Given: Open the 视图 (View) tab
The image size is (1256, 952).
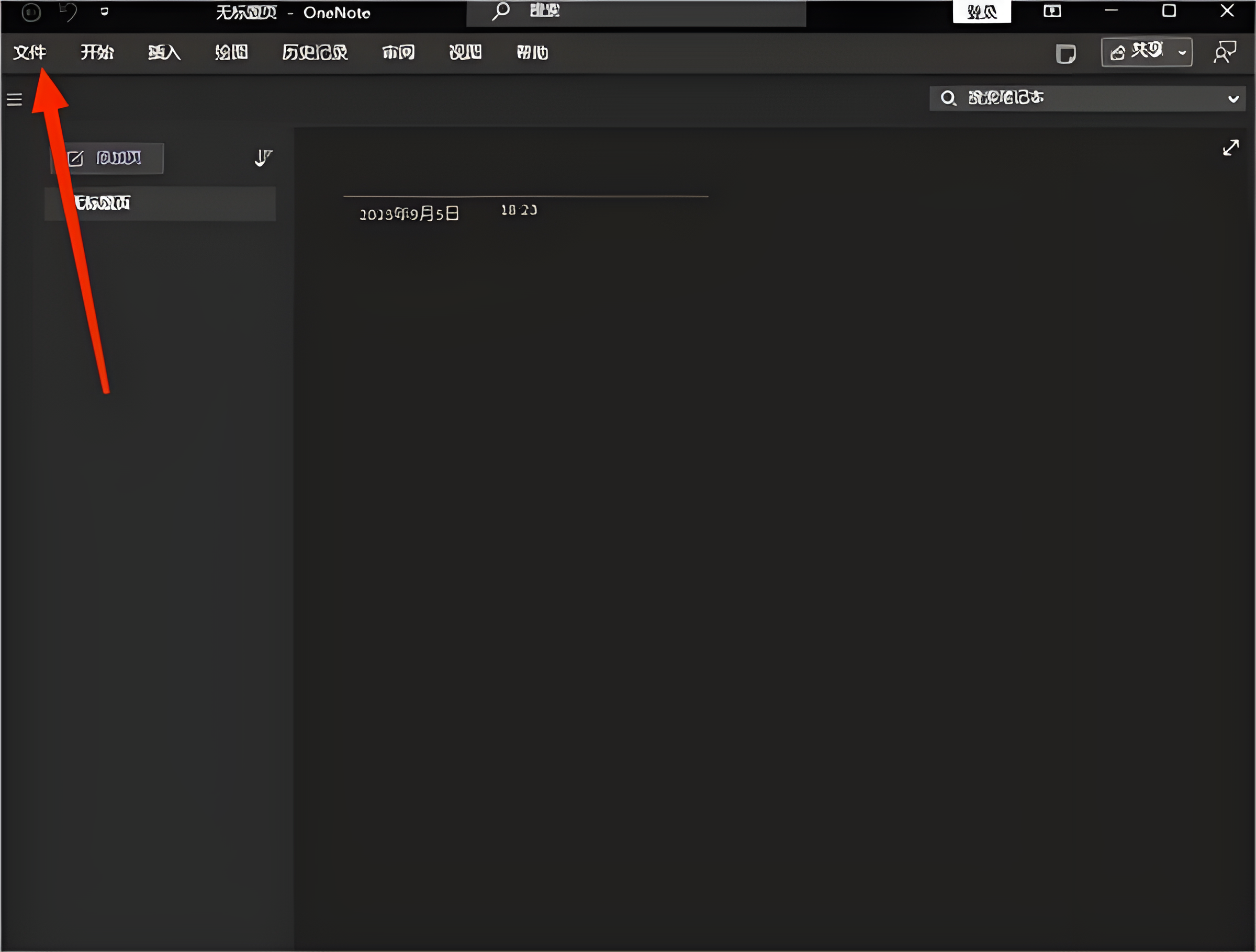Looking at the screenshot, I should (465, 53).
